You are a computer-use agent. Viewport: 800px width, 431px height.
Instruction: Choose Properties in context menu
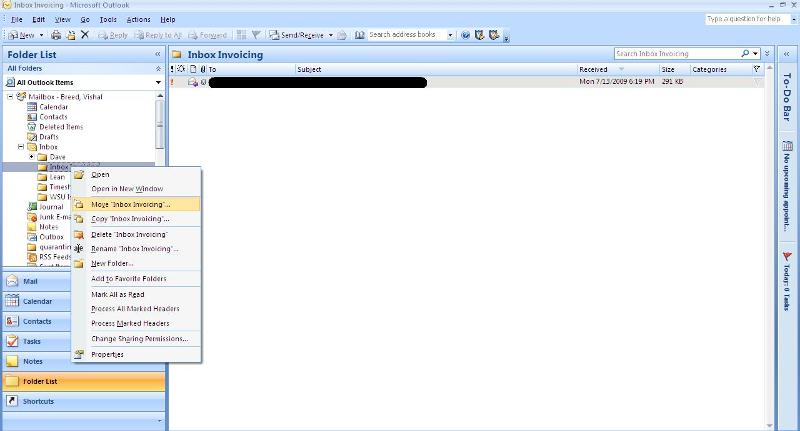tap(136, 354)
